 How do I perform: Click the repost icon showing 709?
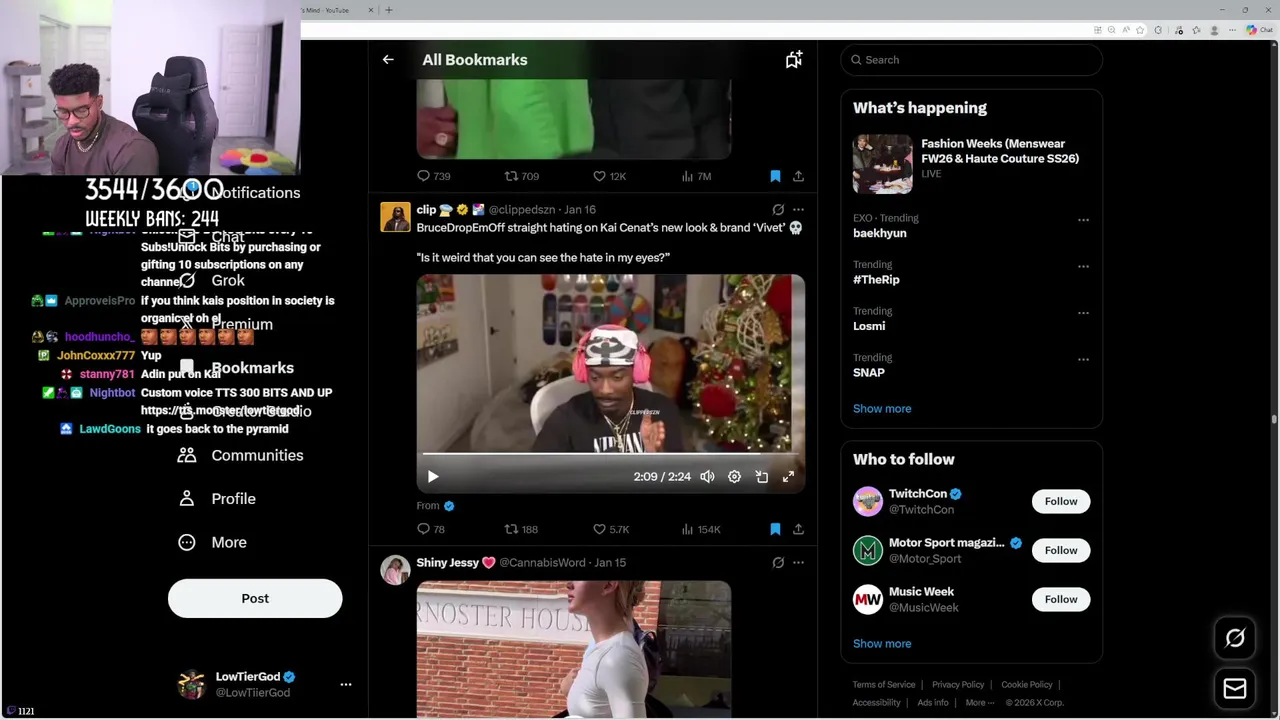pos(511,176)
